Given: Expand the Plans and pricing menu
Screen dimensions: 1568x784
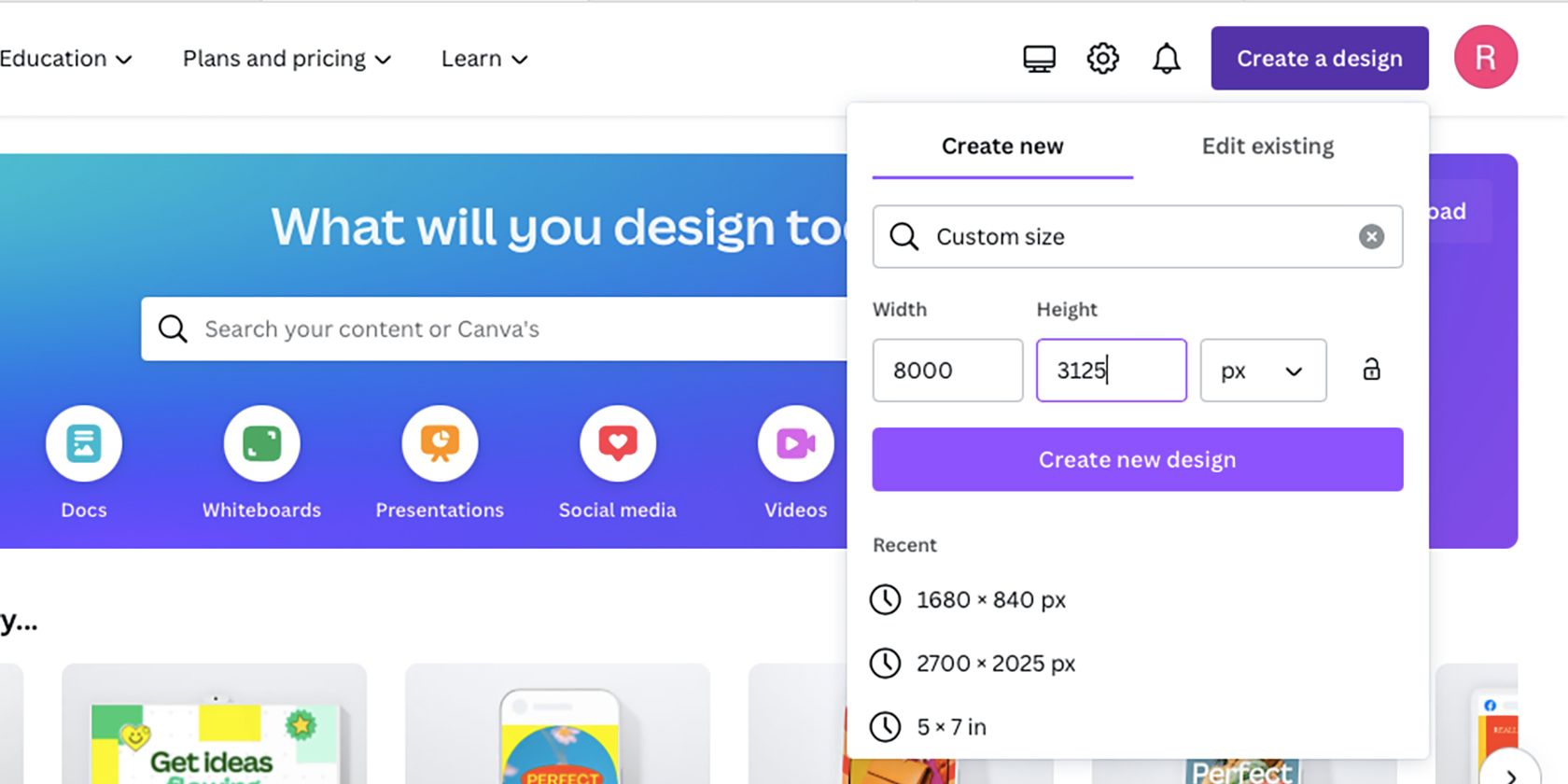Looking at the screenshot, I should [287, 59].
